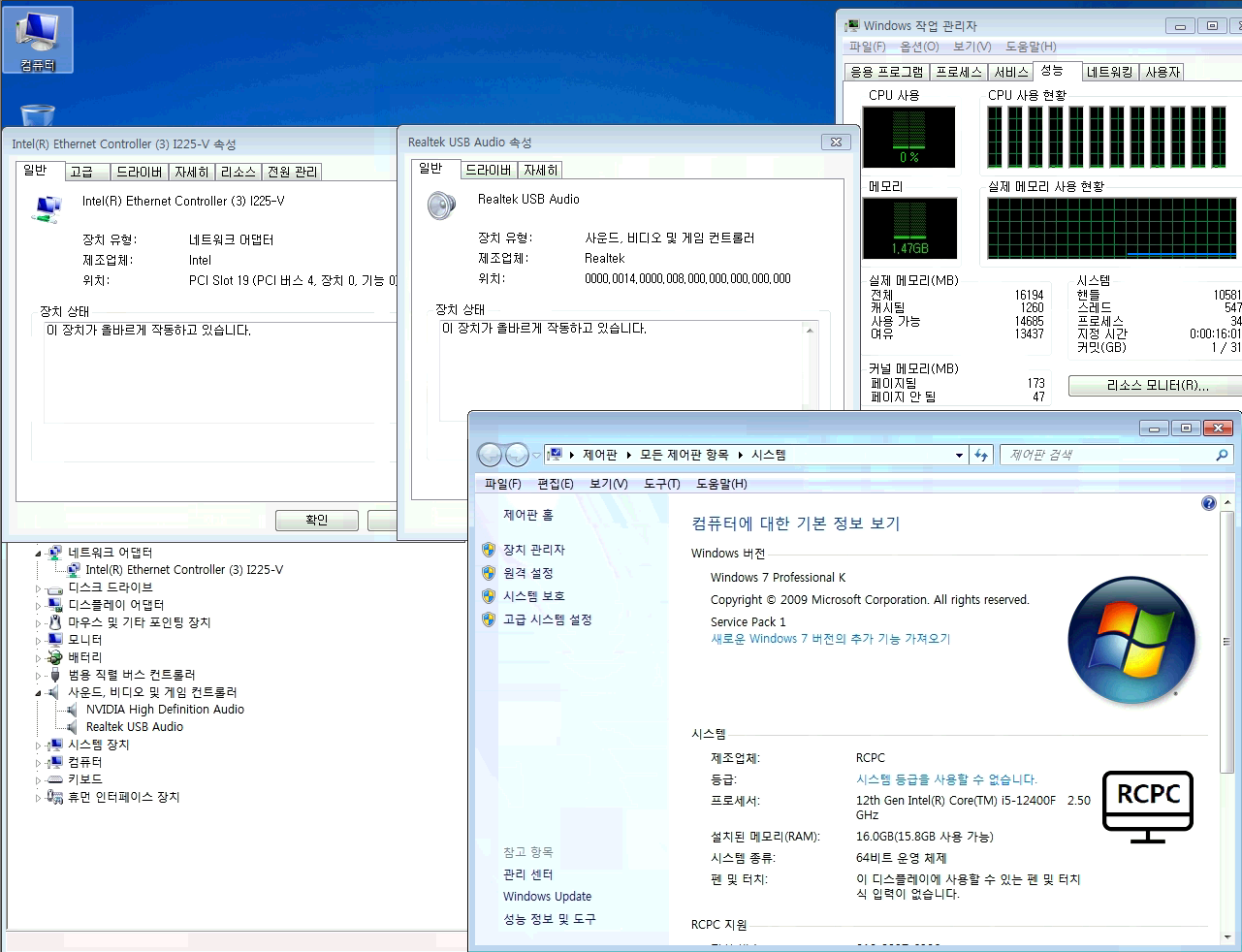Switch to the 고급 tab in Ethernet properties
This screenshot has width=1242, height=952.
click(x=86, y=172)
